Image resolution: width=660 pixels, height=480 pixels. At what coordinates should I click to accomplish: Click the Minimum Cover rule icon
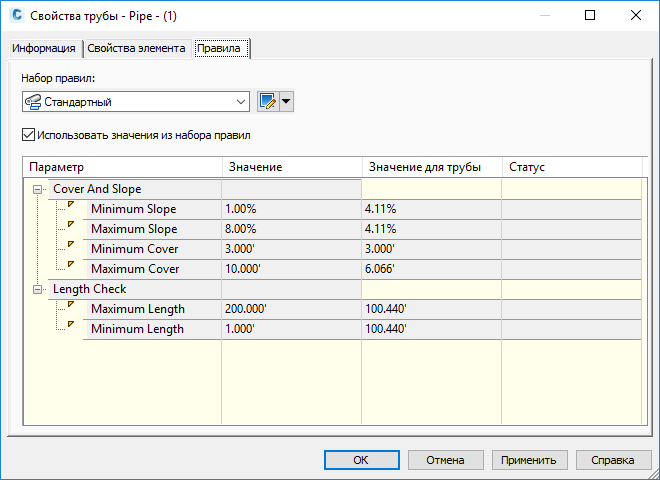(x=70, y=245)
